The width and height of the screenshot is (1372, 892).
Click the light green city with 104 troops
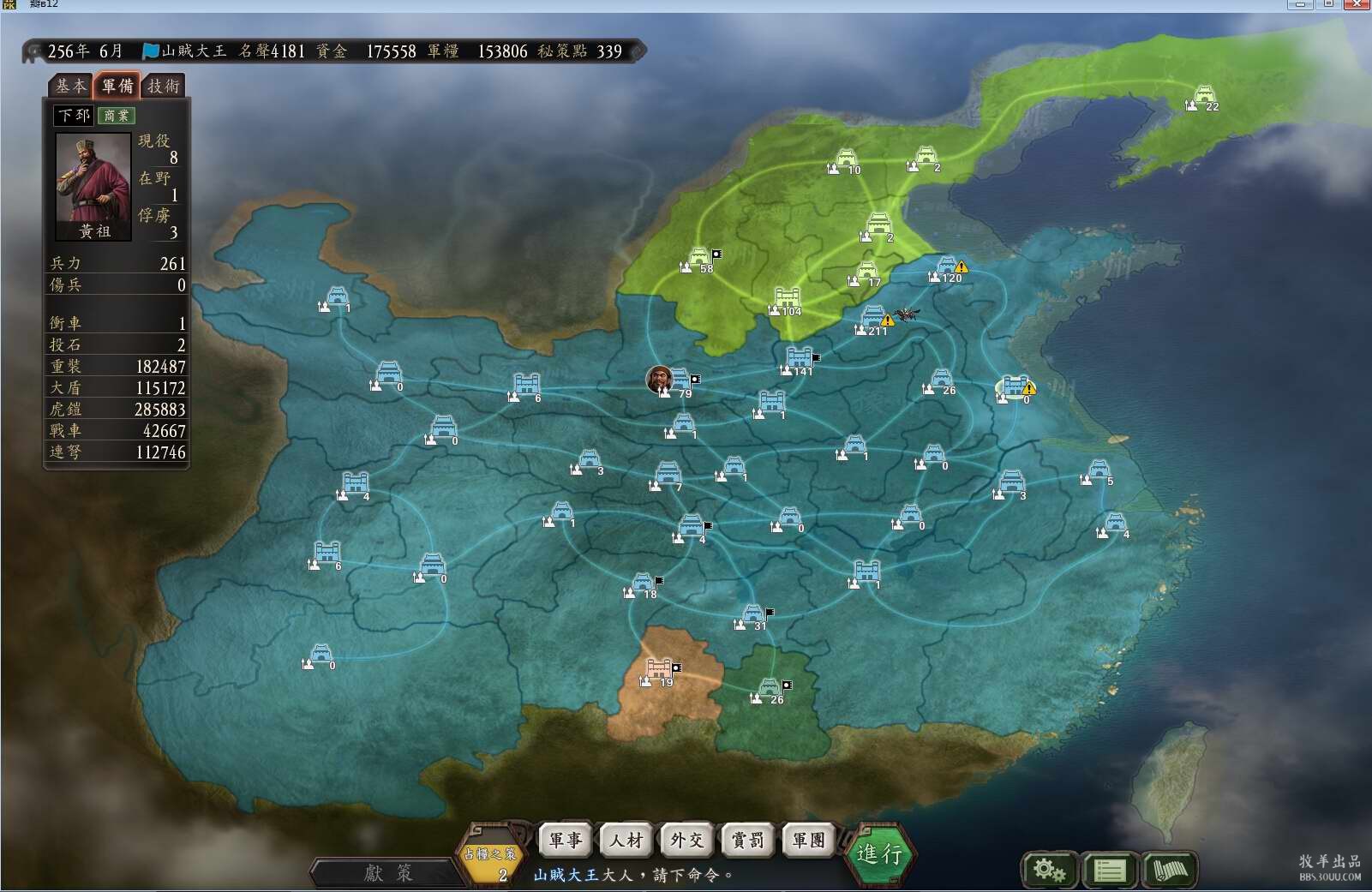tap(787, 299)
